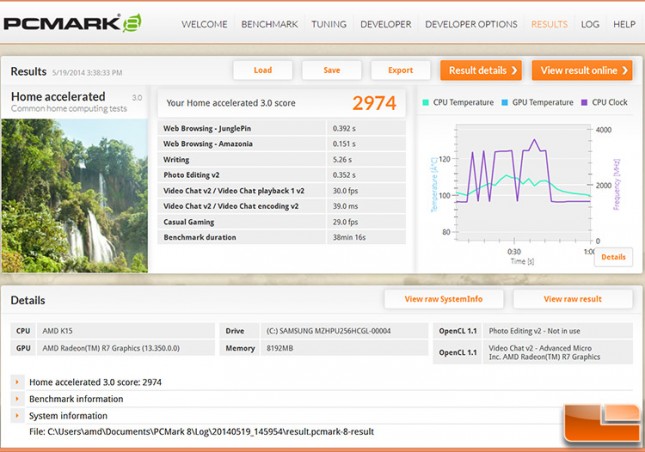Viewport: 645px width, 452px height.
Task: Click the CPU Temperature legend swatch
Action: point(425,102)
